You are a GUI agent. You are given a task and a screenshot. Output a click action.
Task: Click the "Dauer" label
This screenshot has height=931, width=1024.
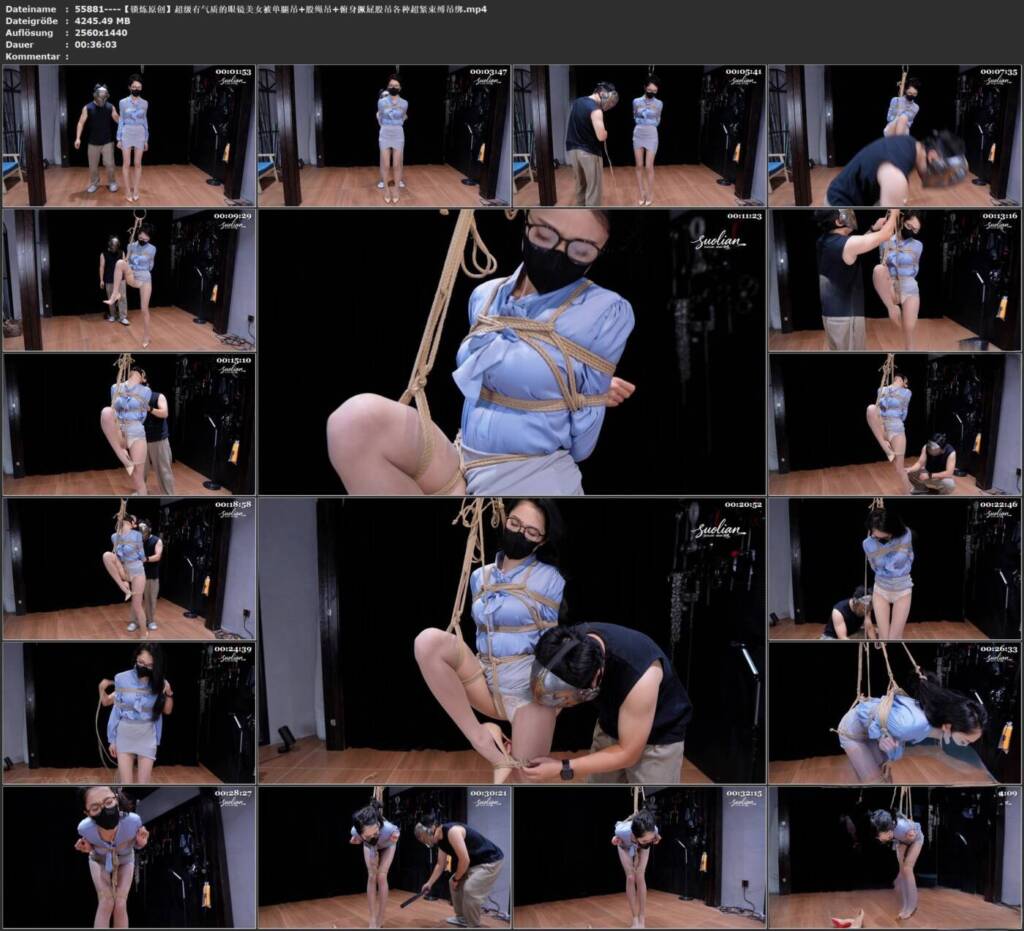(x=20, y=44)
